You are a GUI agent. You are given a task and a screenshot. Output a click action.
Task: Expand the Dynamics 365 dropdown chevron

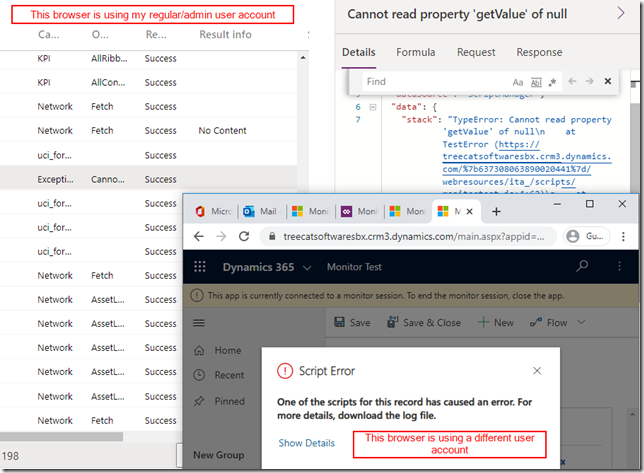(307, 268)
